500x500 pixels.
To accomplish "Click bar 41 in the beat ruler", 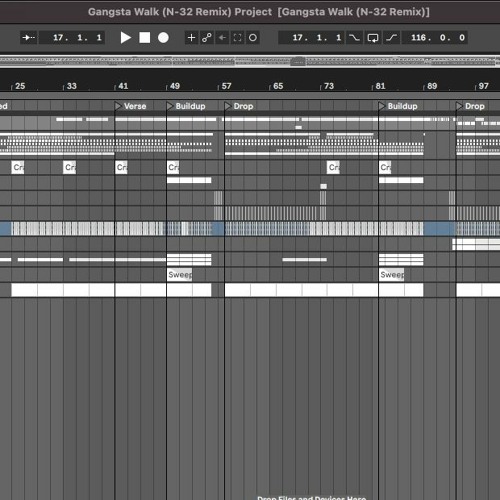I will 123,86.
